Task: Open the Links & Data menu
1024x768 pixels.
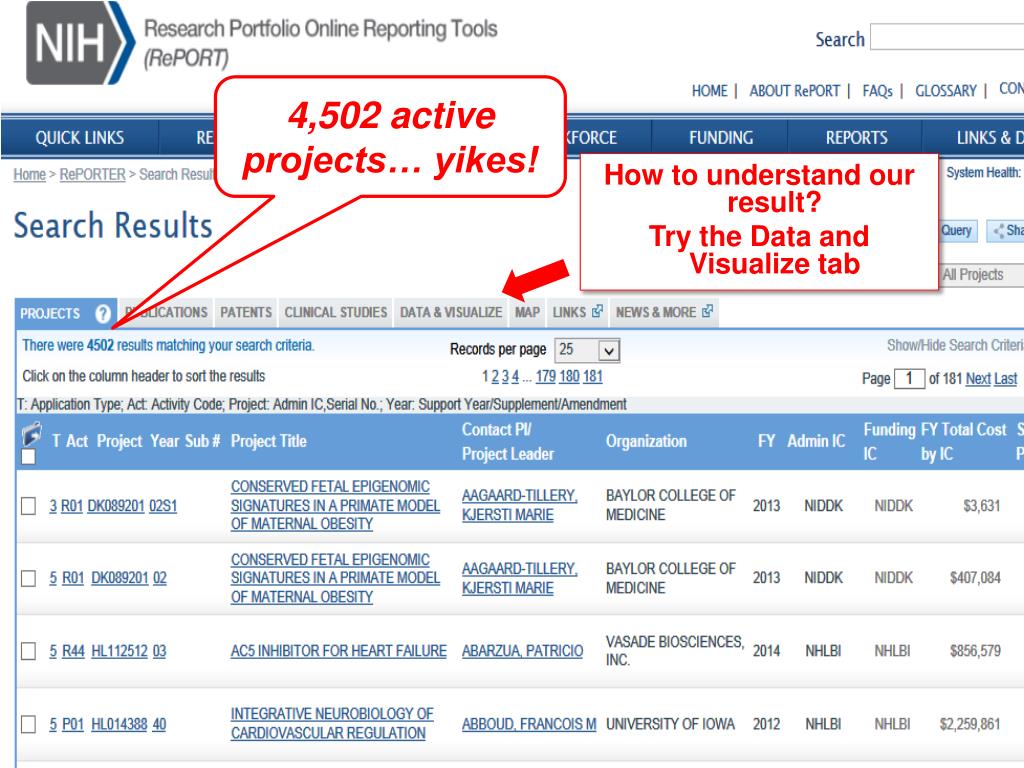Action: tap(989, 138)
